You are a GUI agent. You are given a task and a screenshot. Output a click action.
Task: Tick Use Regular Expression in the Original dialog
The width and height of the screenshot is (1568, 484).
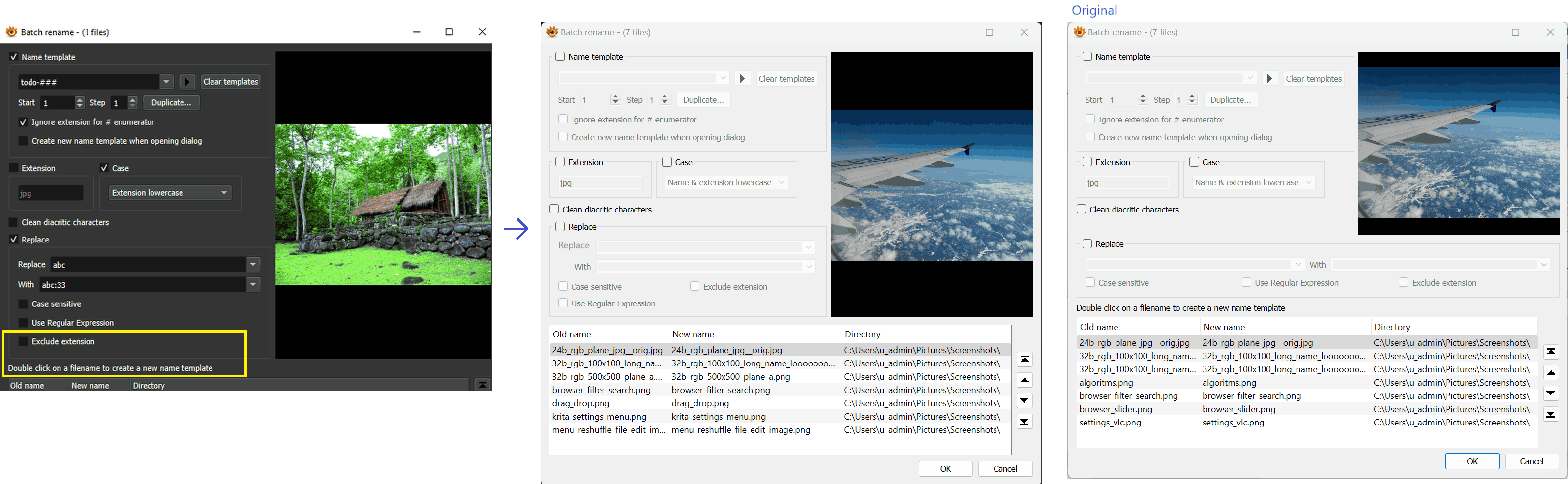coord(1246,282)
